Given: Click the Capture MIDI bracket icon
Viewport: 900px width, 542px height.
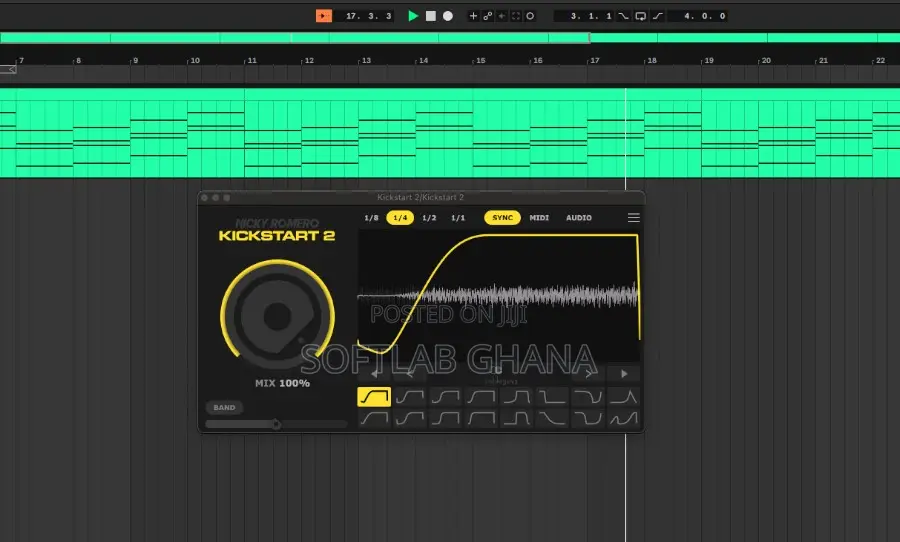Looking at the screenshot, I should 516,16.
